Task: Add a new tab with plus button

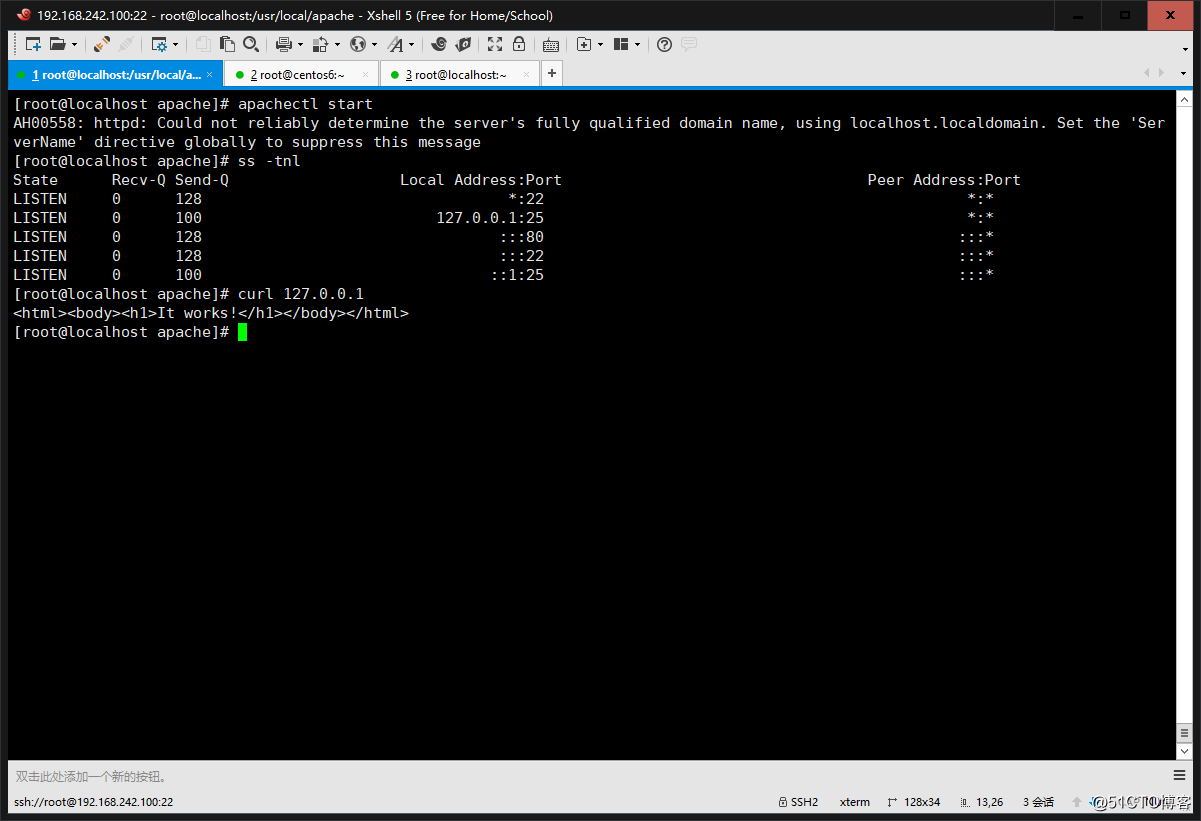Action: (551, 74)
